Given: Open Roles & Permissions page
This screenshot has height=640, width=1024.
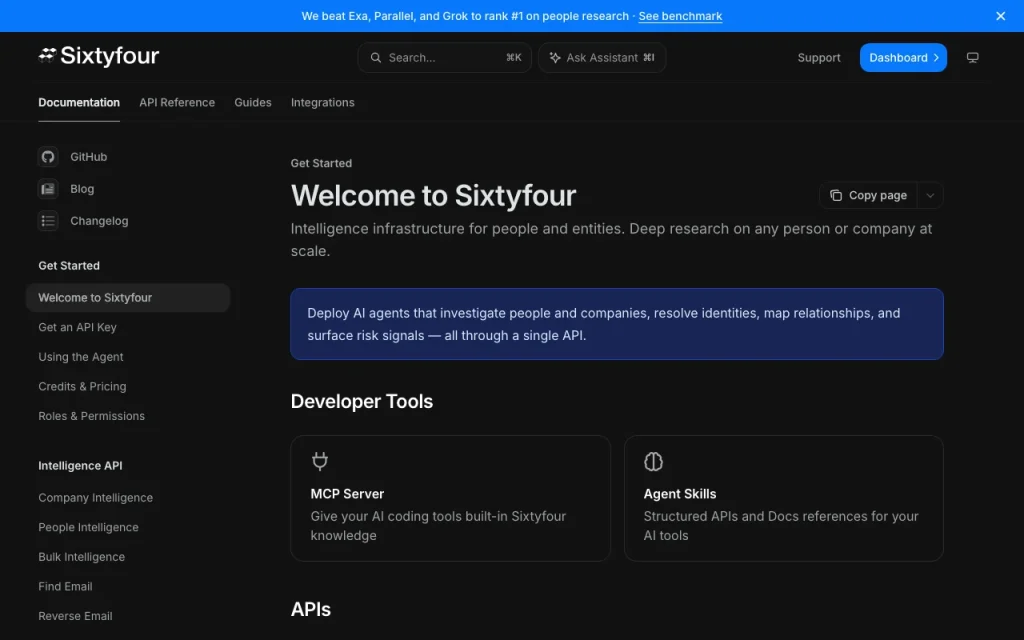Looking at the screenshot, I should pyautogui.click(x=91, y=416).
